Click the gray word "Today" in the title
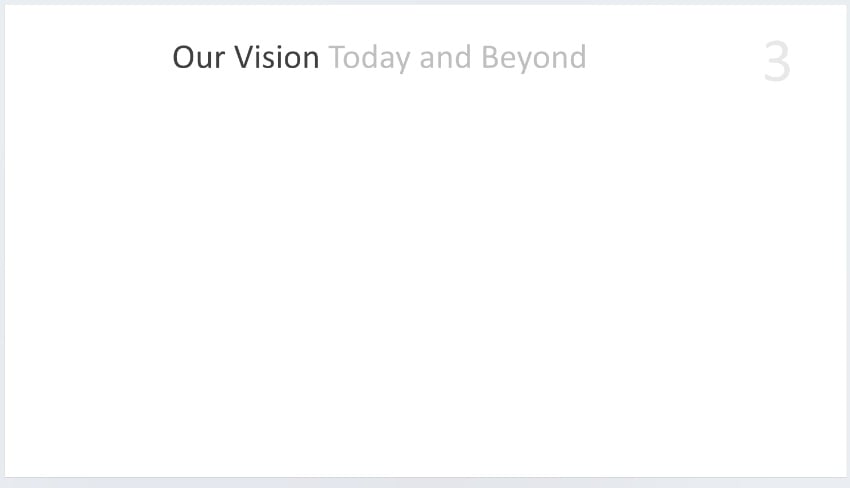850x488 pixels. point(369,58)
